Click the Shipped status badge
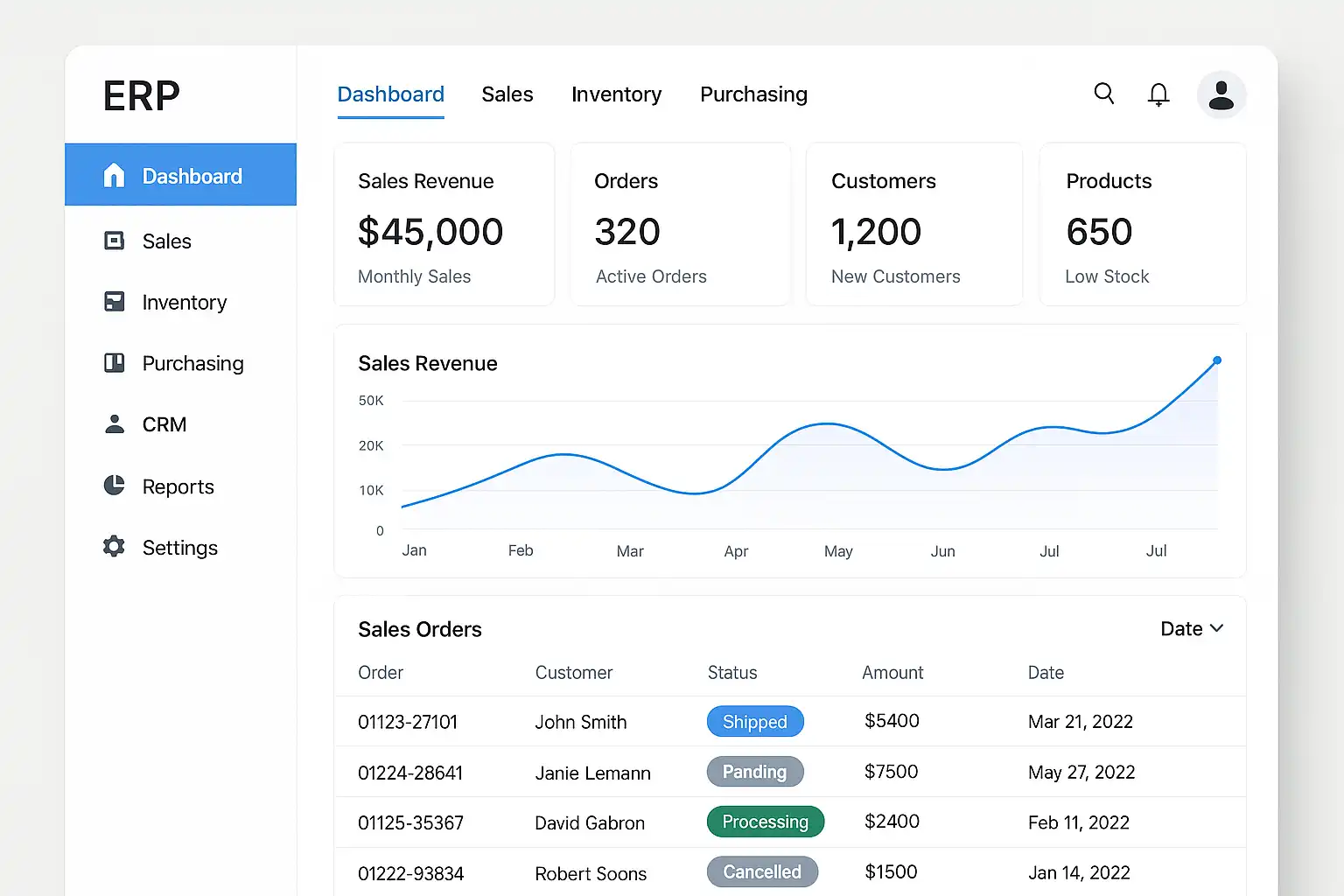Image resolution: width=1344 pixels, height=896 pixels. pyautogui.click(x=755, y=722)
